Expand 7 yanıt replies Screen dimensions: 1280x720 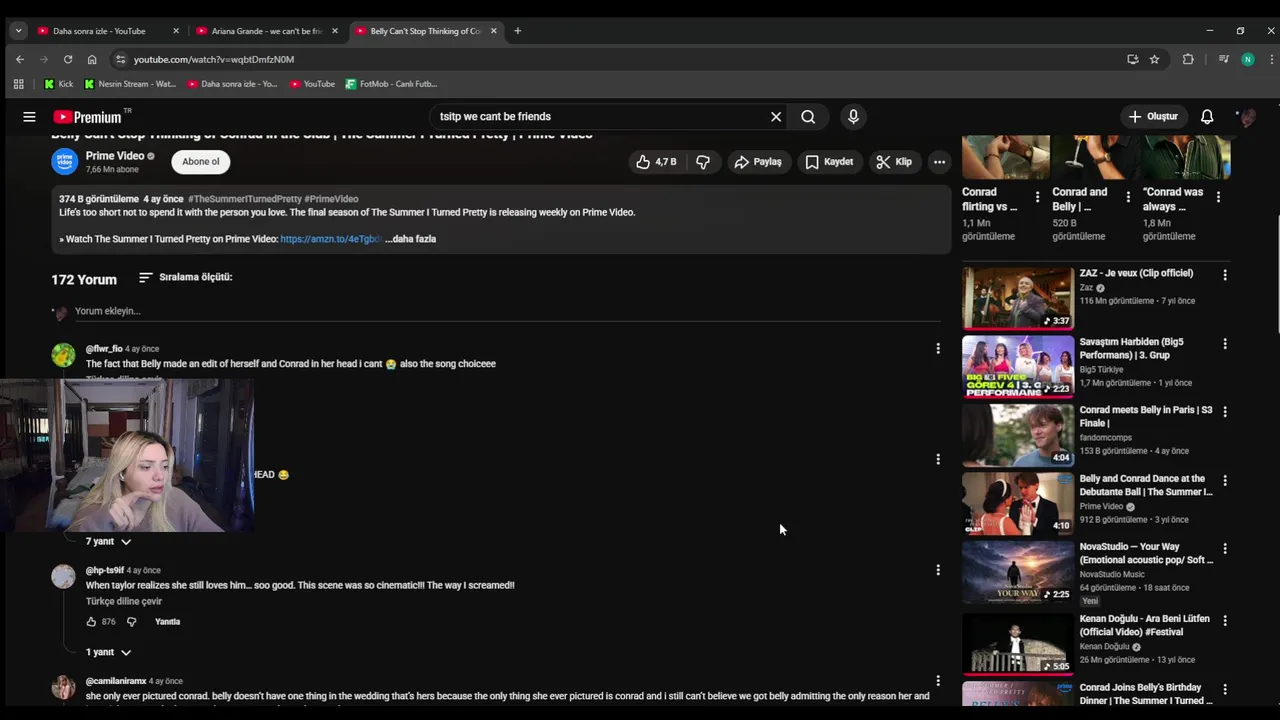pyautogui.click(x=108, y=541)
